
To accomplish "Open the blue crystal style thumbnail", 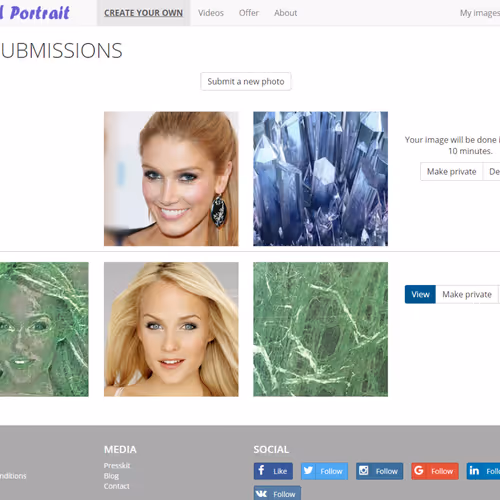I will pos(320,179).
